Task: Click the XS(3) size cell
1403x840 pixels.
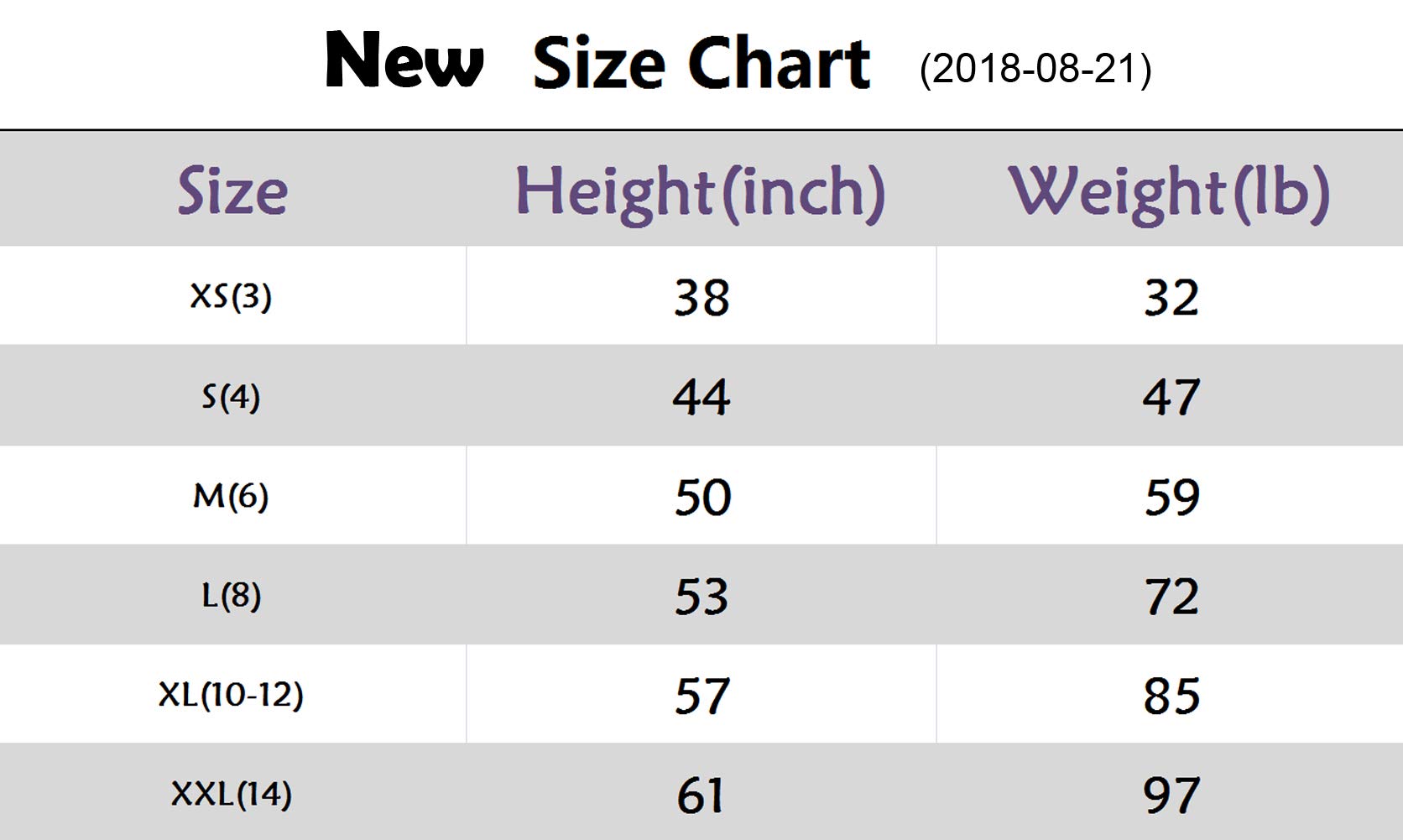Action: 231,296
